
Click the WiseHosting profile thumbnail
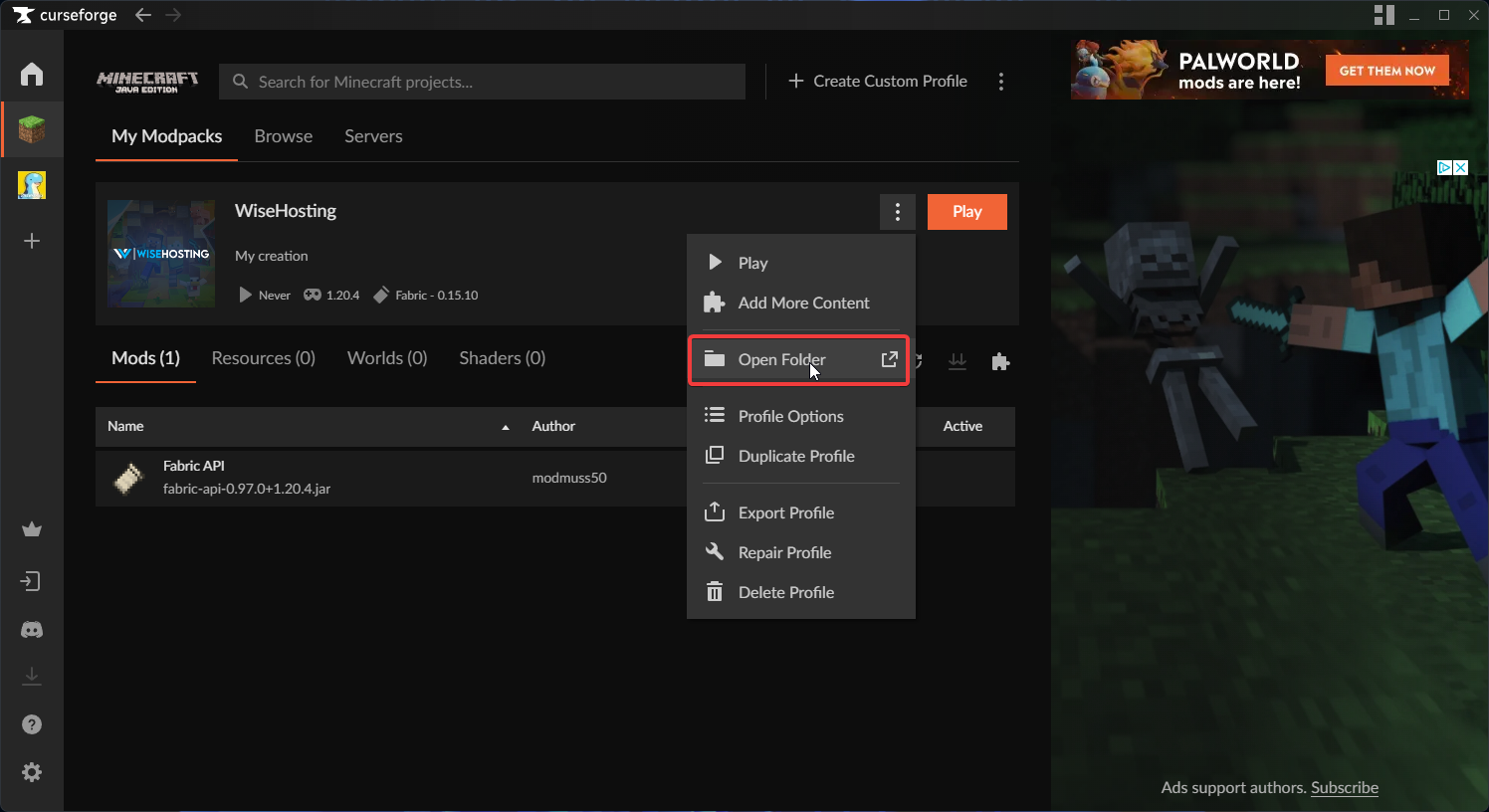click(161, 254)
